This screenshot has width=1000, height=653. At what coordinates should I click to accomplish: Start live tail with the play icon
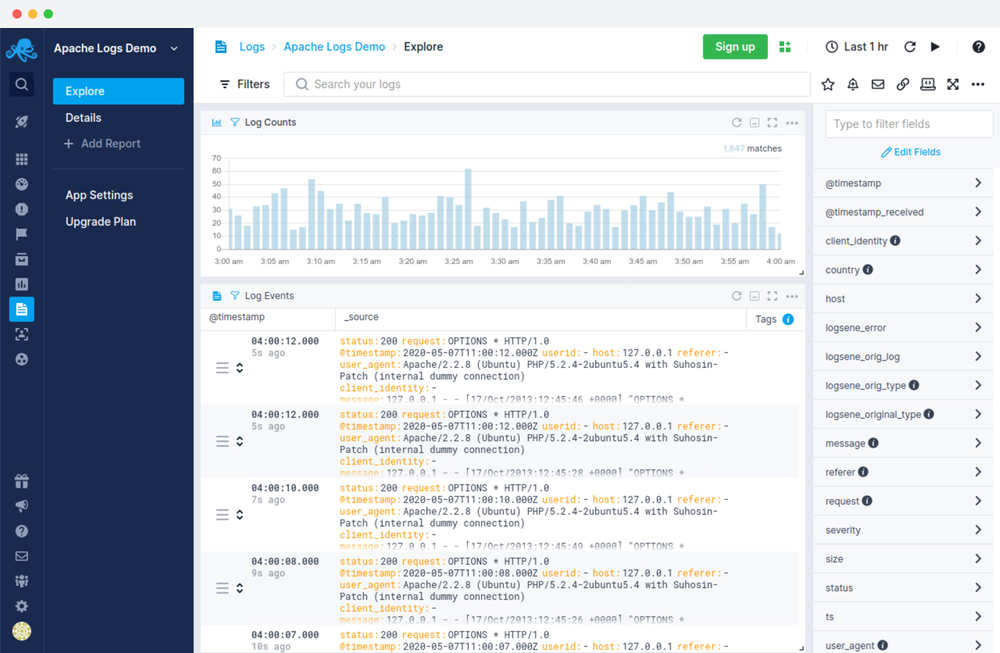point(934,46)
